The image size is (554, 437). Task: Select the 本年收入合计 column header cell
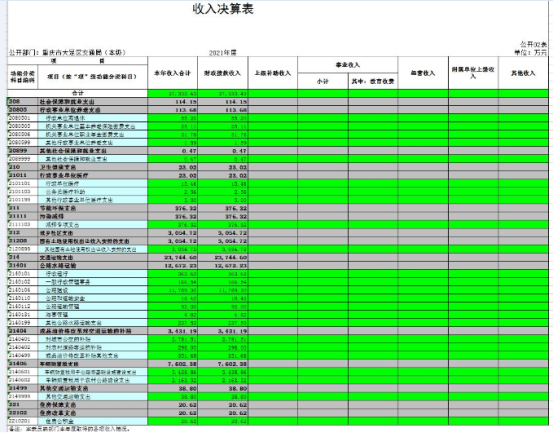[172, 73]
